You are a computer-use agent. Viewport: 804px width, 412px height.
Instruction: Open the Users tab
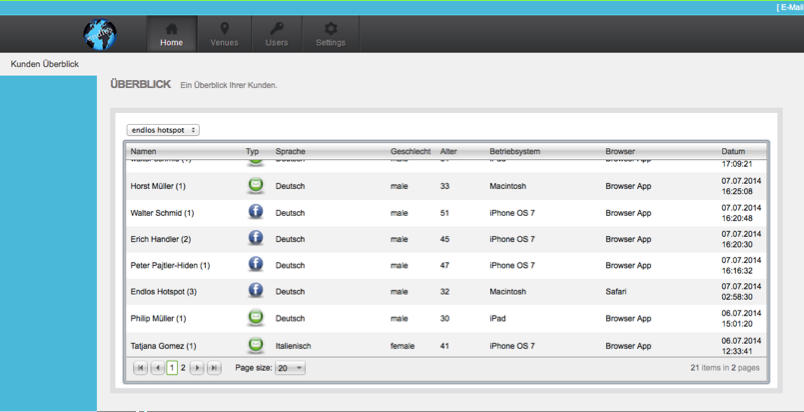[x=277, y=35]
